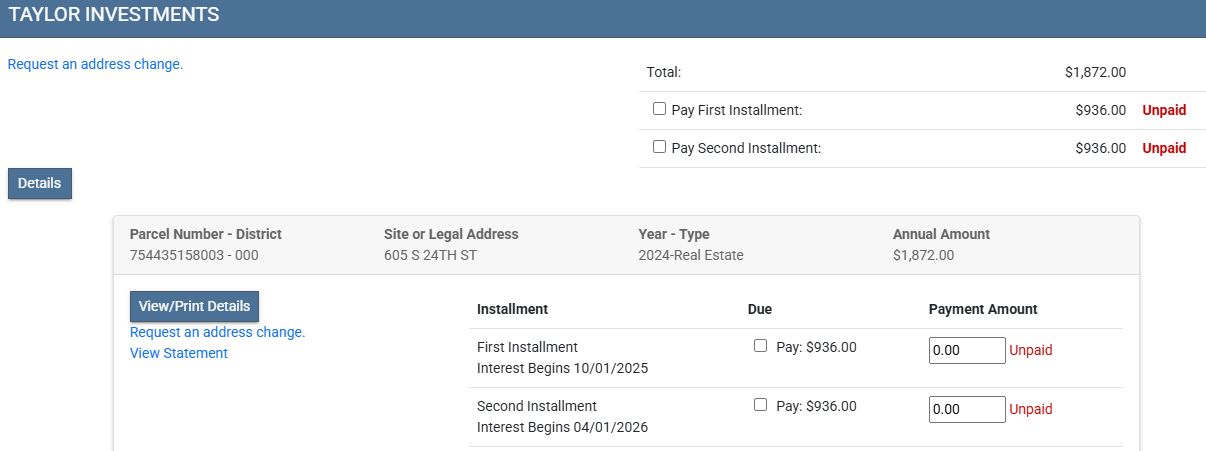
Task: Click parcel number 754435158003 - 000
Action: (x=194, y=255)
